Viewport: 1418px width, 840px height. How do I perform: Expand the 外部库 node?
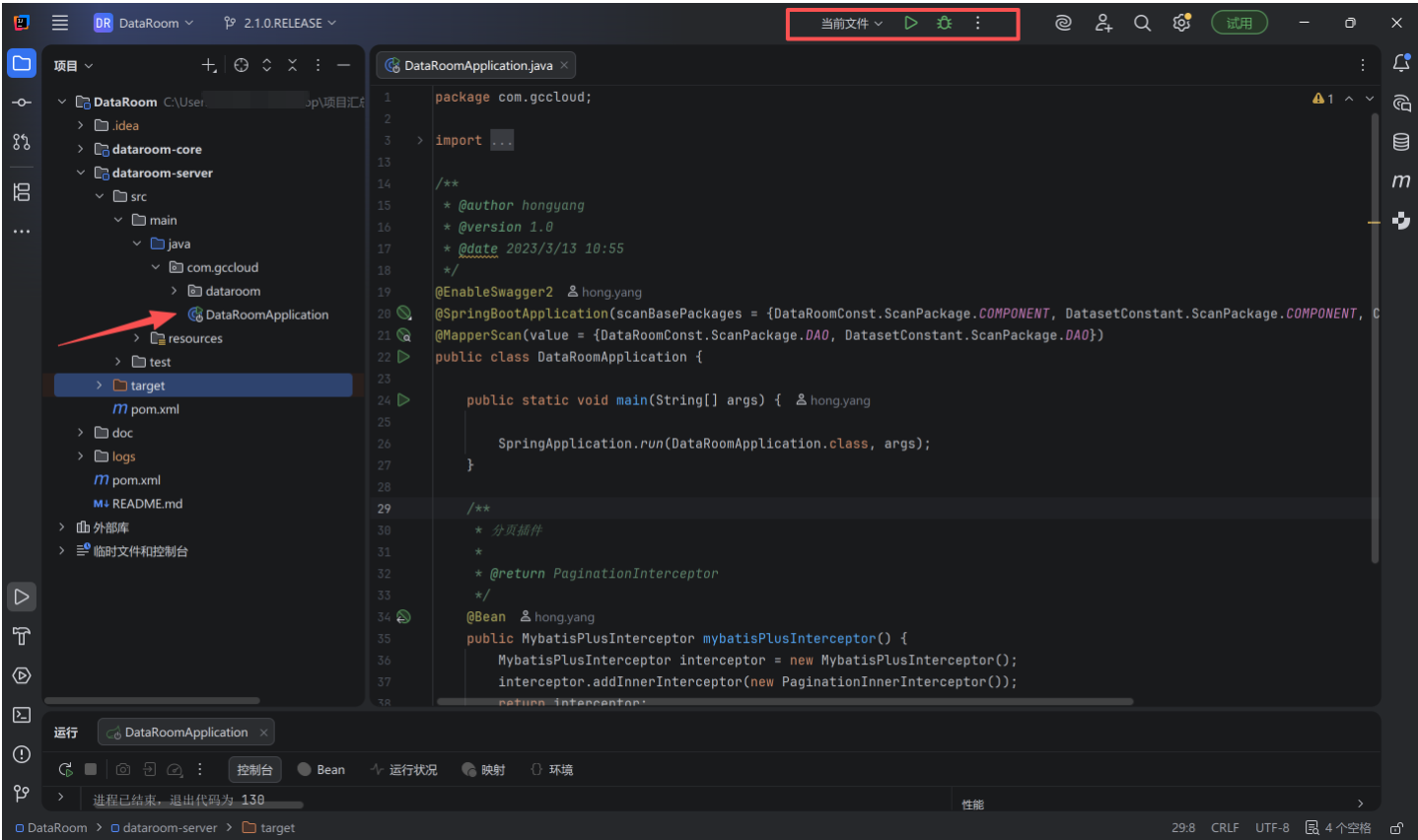click(x=62, y=527)
